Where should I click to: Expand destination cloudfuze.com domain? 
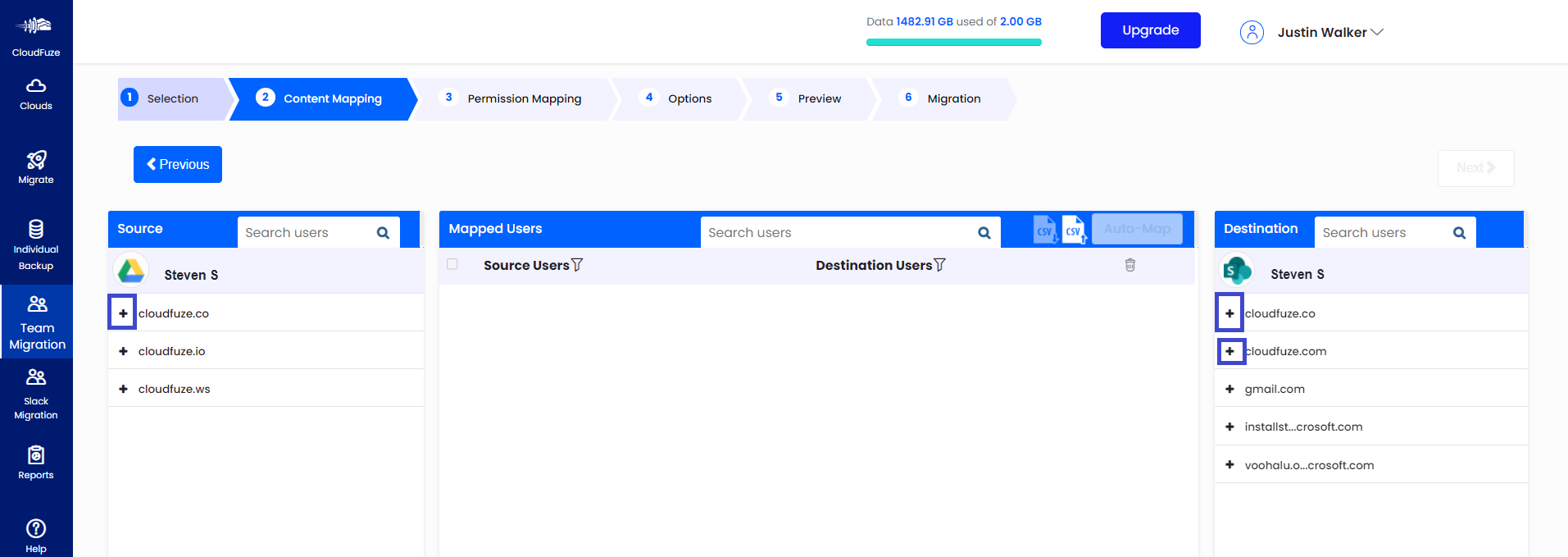click(1229, 351)
